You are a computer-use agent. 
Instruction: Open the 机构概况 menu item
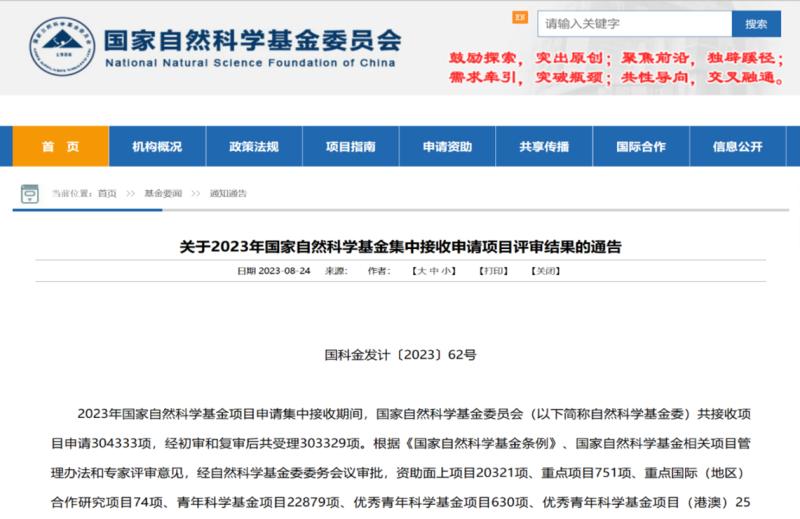tap(157, 147)
